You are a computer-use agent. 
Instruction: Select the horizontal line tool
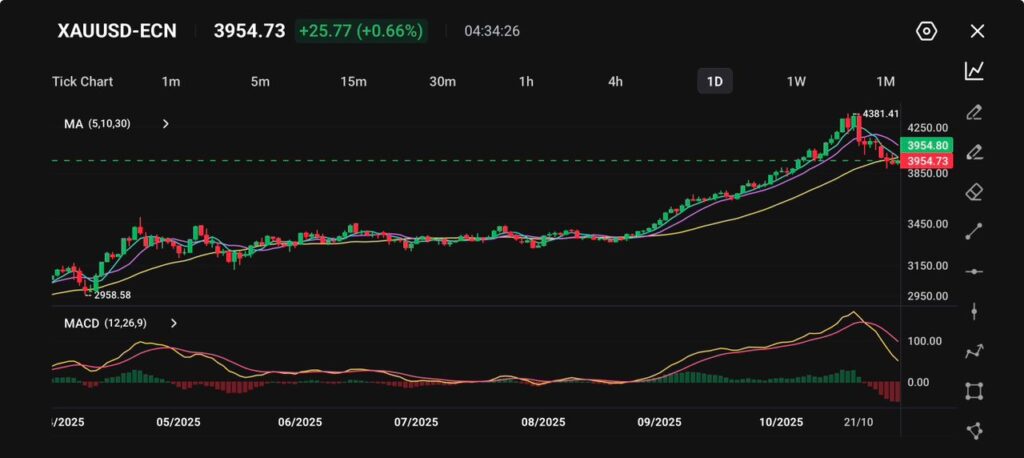(974, 271)
